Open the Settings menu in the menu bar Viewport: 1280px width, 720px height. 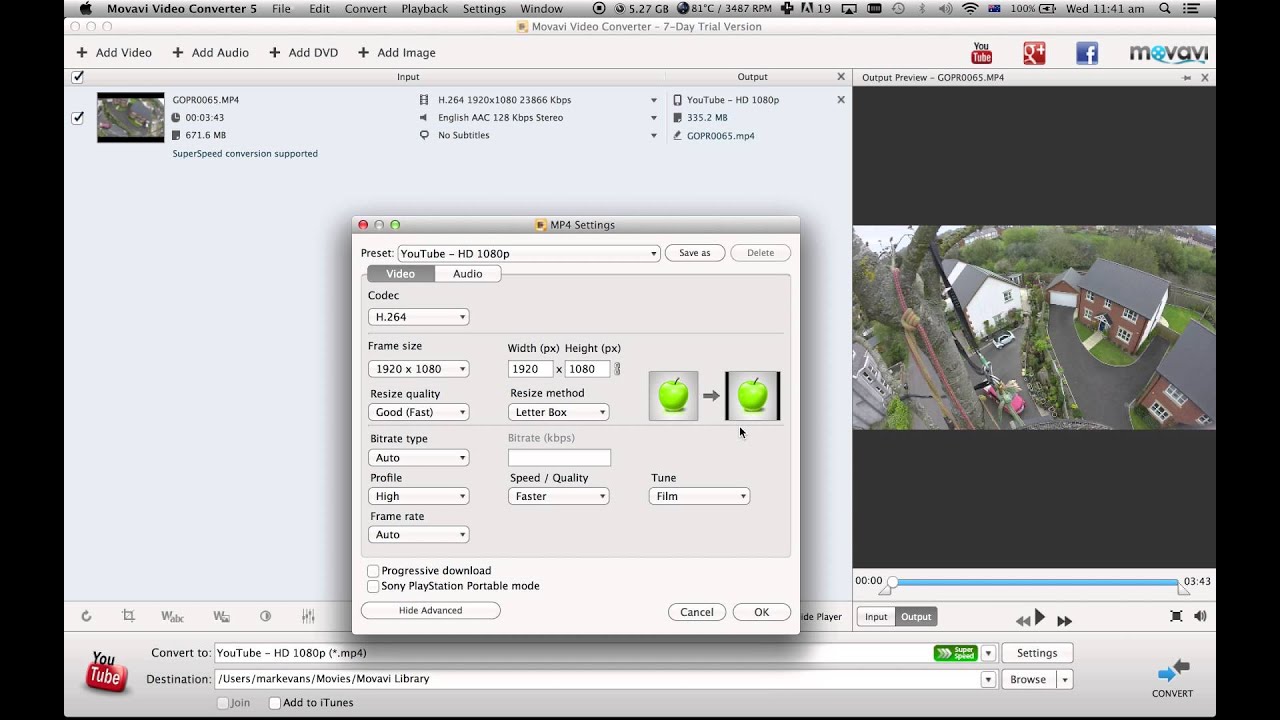pos(484,9)
